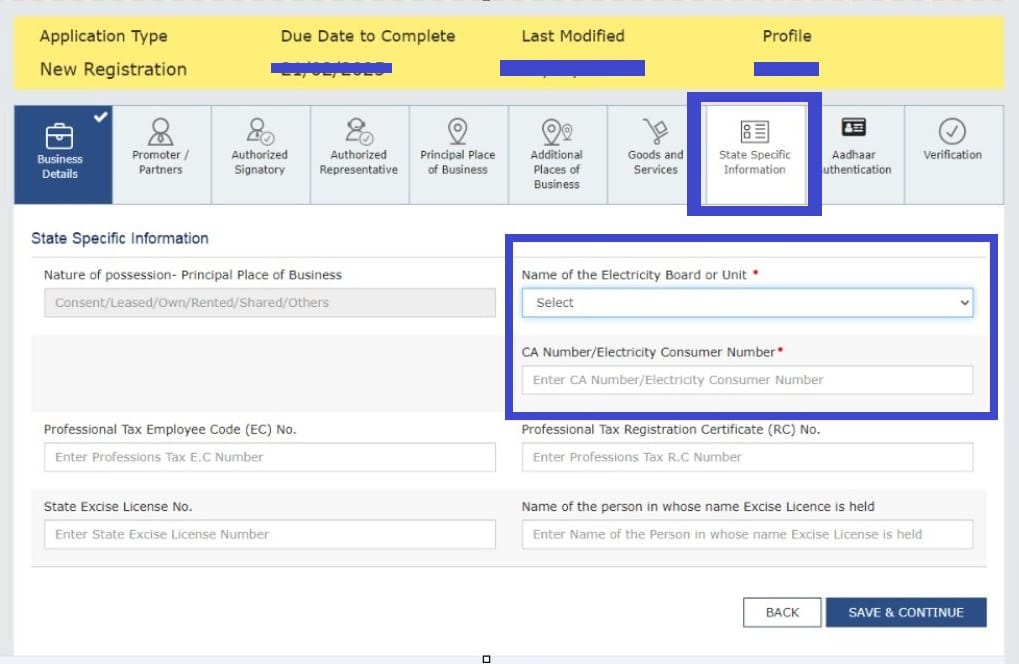Focus the State Excise License Number field
The width and height of the screenshot is (1019, 664).
(x=270, y=535)
